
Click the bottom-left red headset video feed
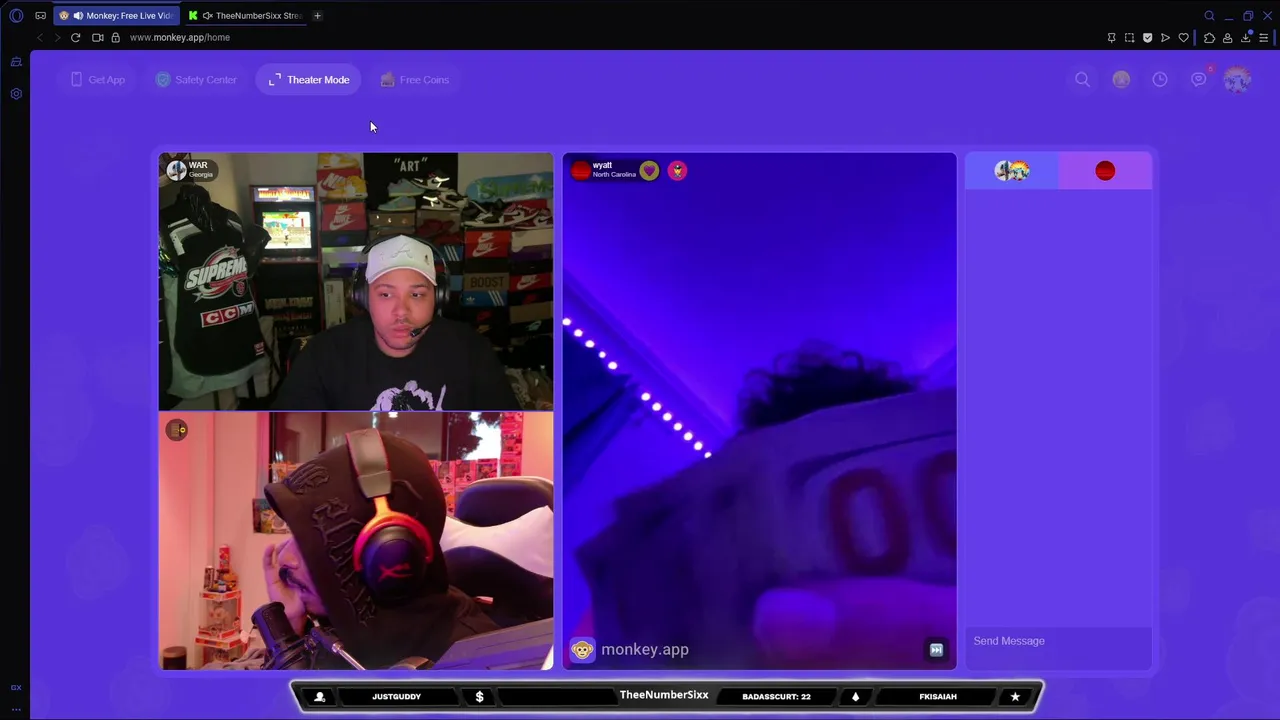click(356, 541)
